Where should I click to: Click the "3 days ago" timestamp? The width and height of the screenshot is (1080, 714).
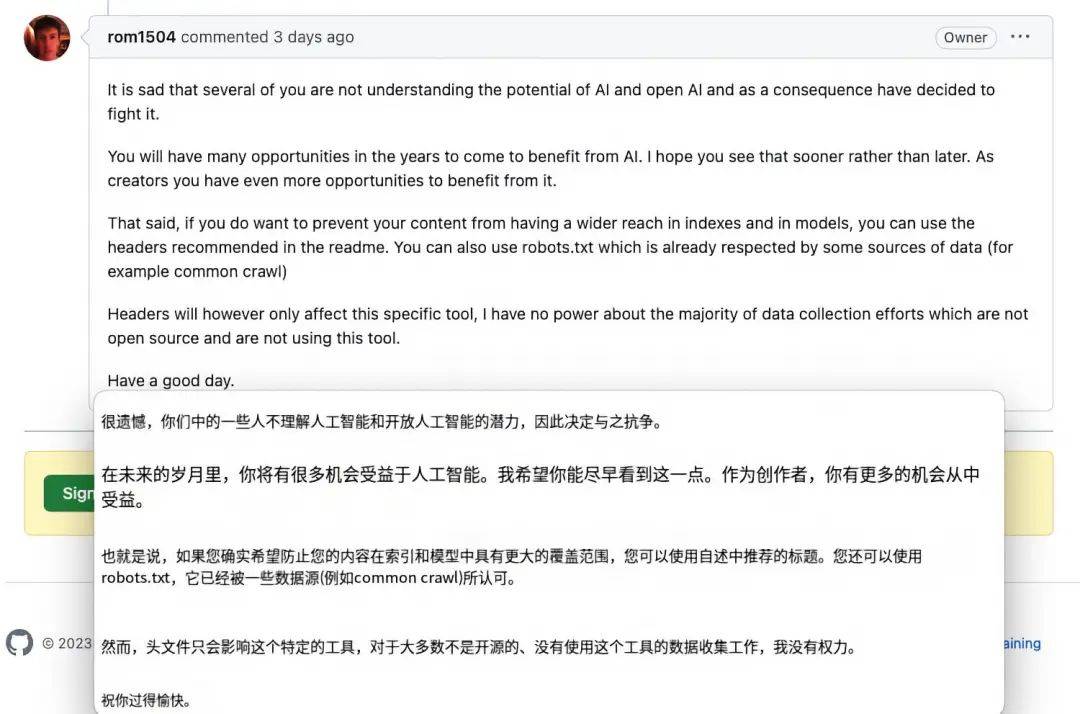(x=313, y=37)
